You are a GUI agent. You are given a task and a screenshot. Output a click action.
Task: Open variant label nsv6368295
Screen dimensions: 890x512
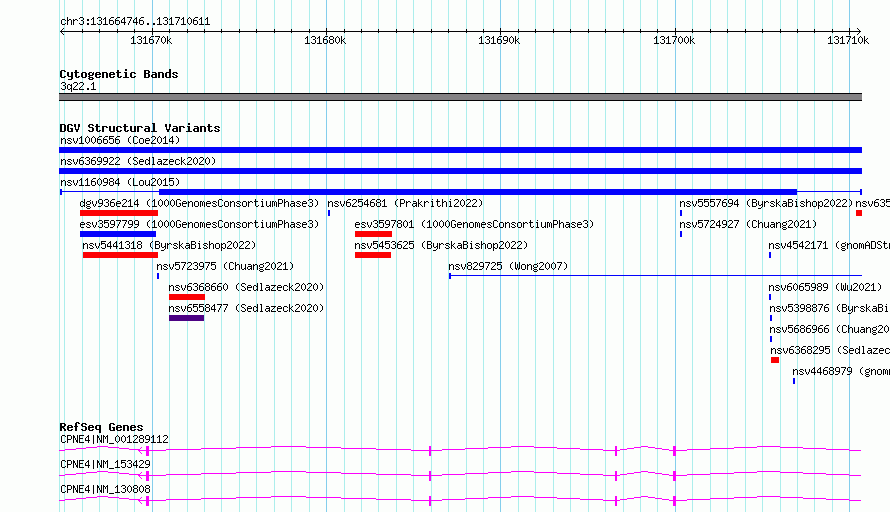click(x=830, y=350)
